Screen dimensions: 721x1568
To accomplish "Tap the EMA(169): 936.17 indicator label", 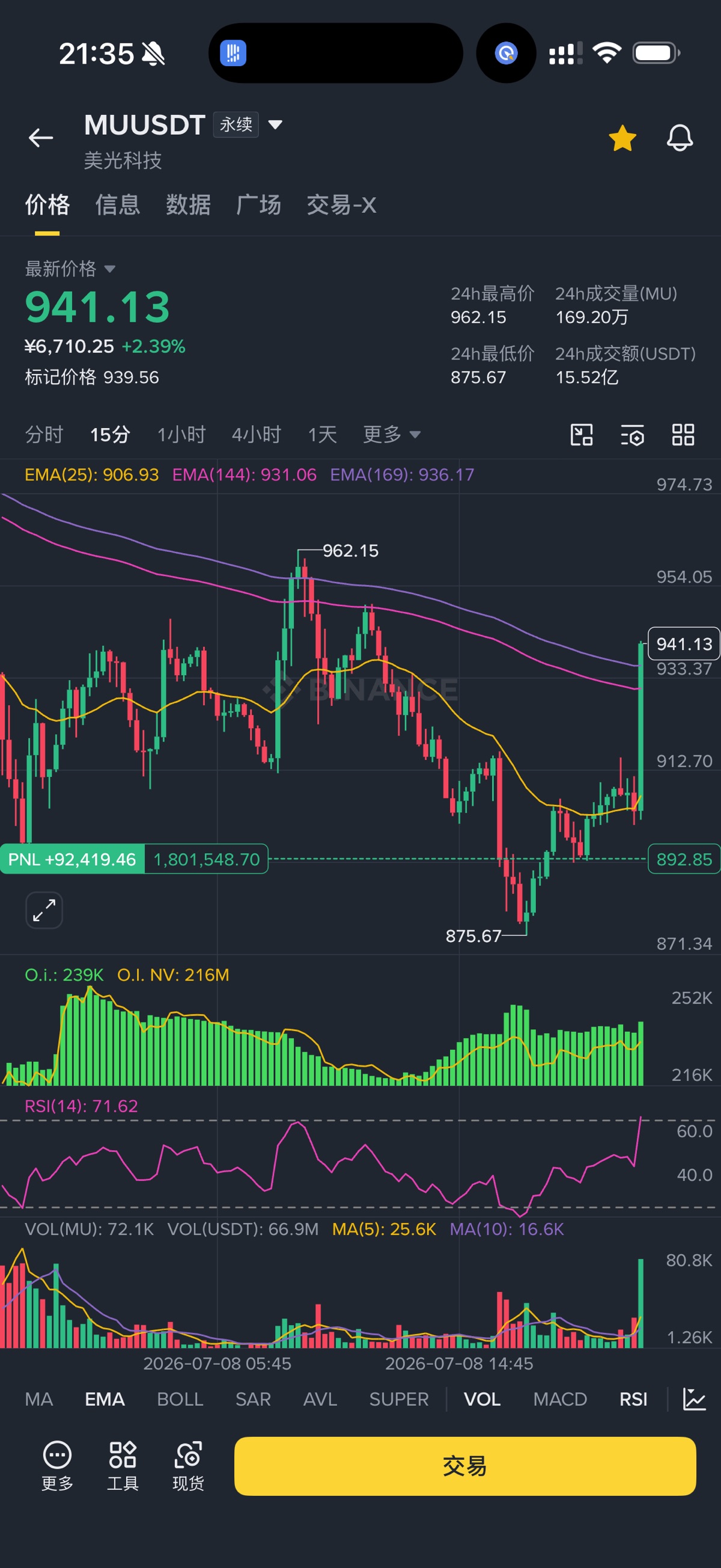I will click(x=402, y=475).
